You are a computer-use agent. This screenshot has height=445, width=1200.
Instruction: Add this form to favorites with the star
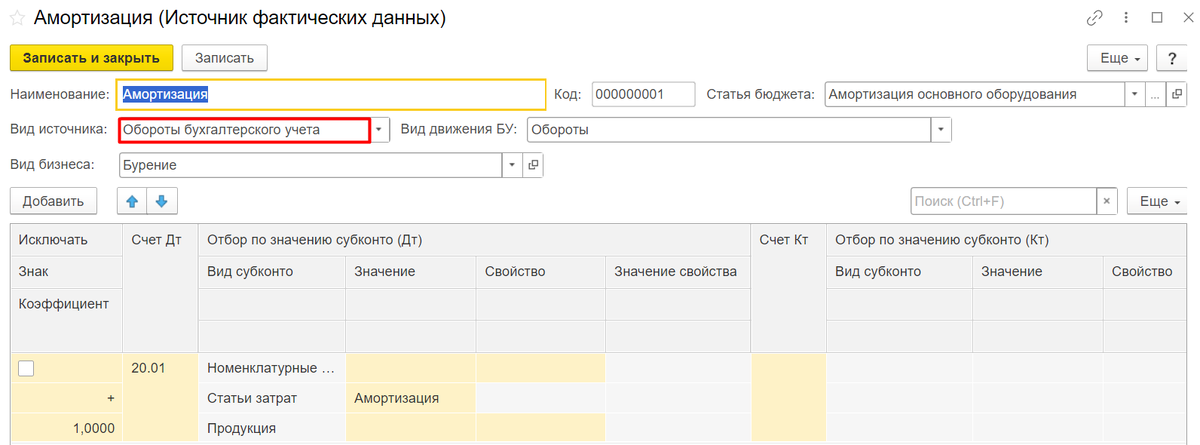pyautogui.click(x=17, y=19)
